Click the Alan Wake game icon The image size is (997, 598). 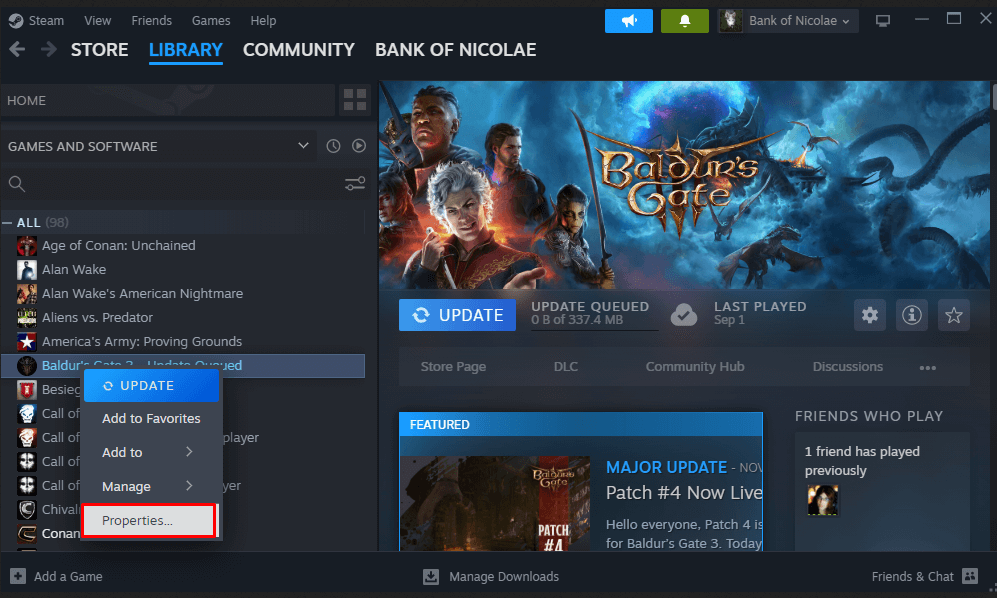27,270
